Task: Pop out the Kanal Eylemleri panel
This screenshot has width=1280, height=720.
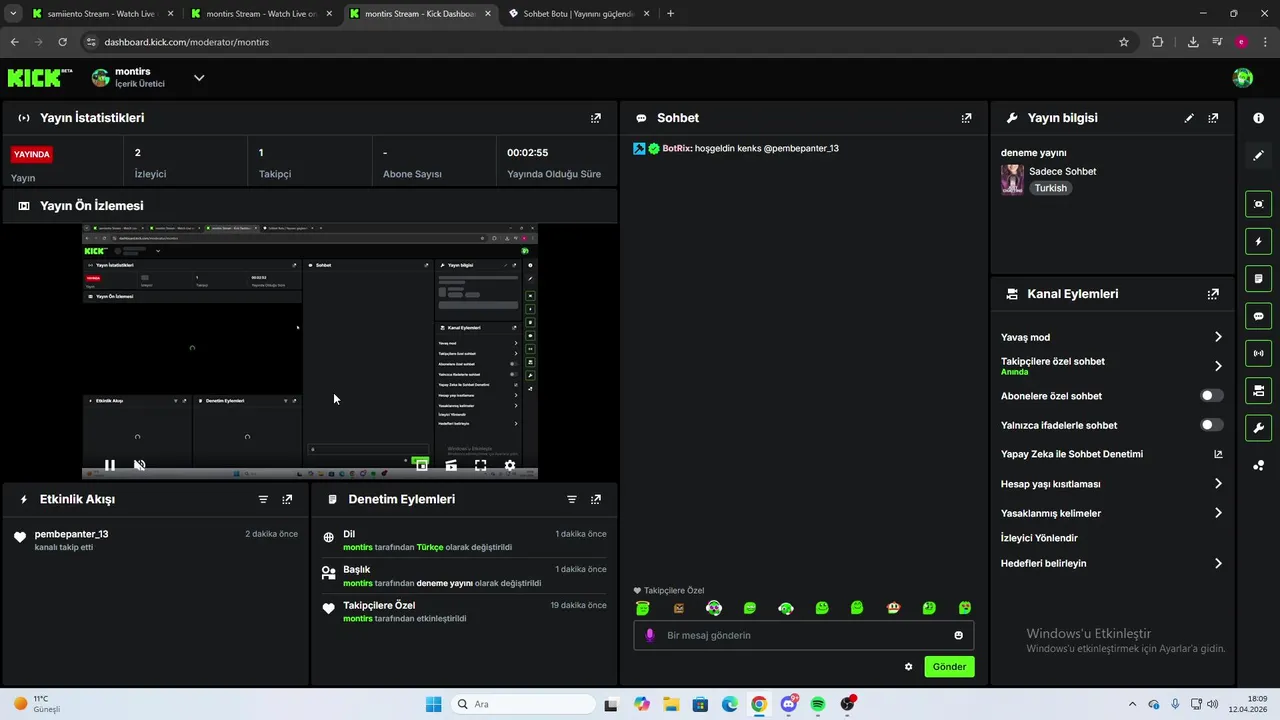Action: click(x=1213, y=294)
